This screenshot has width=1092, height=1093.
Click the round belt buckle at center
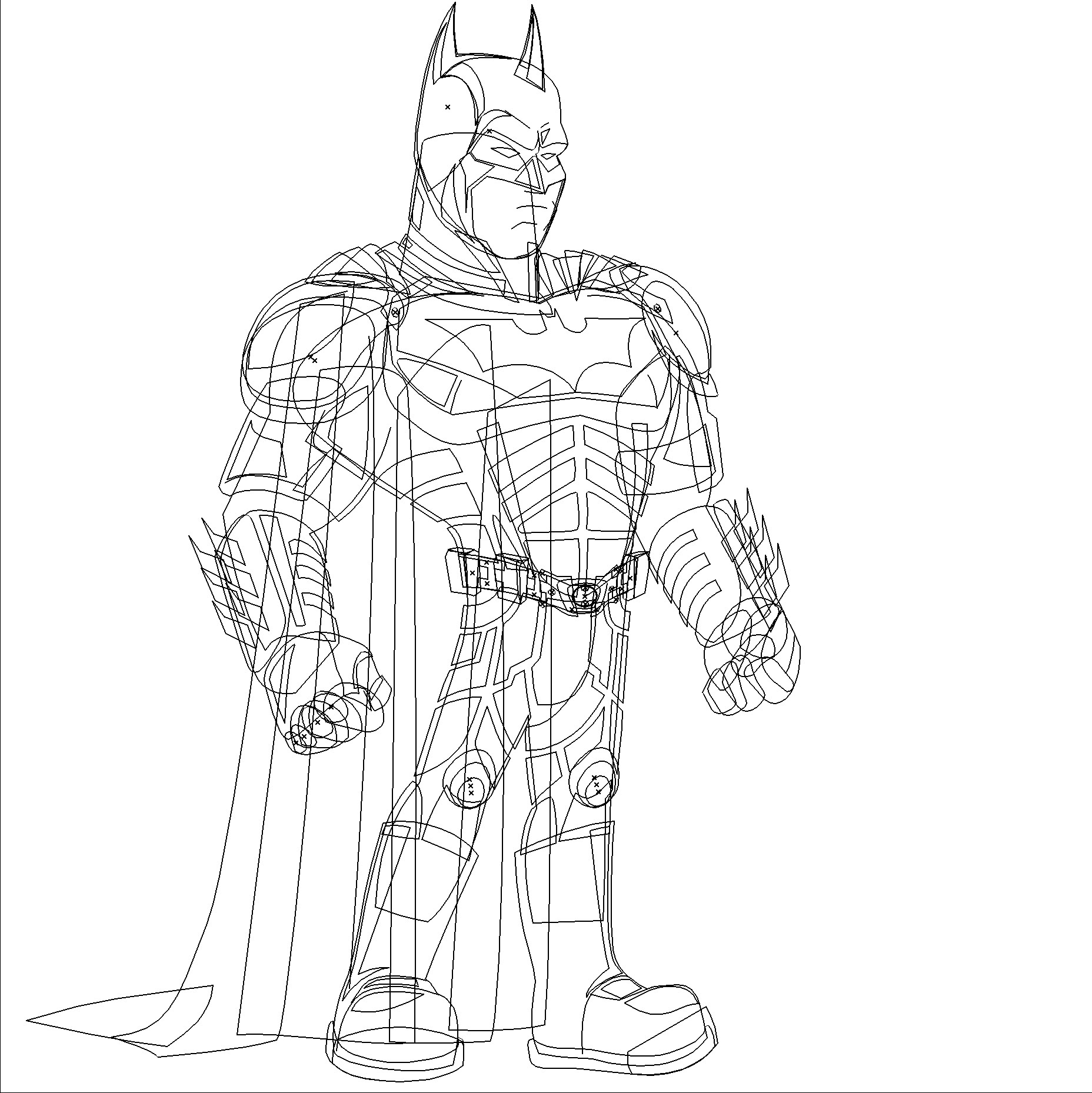[585, 595]
